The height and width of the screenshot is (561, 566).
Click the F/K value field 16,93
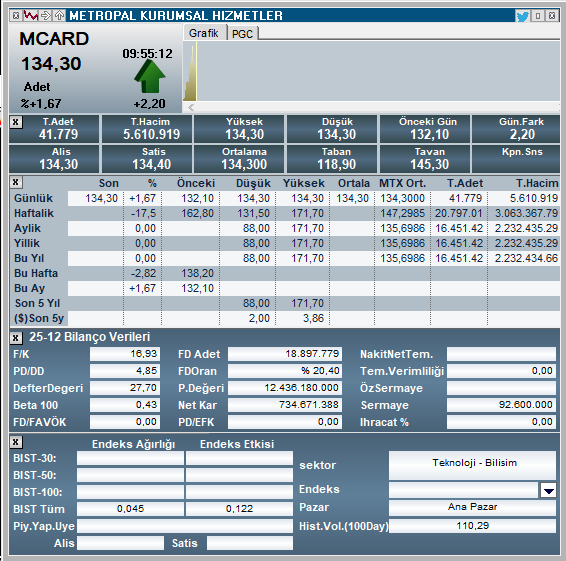[x=125, y=354]
